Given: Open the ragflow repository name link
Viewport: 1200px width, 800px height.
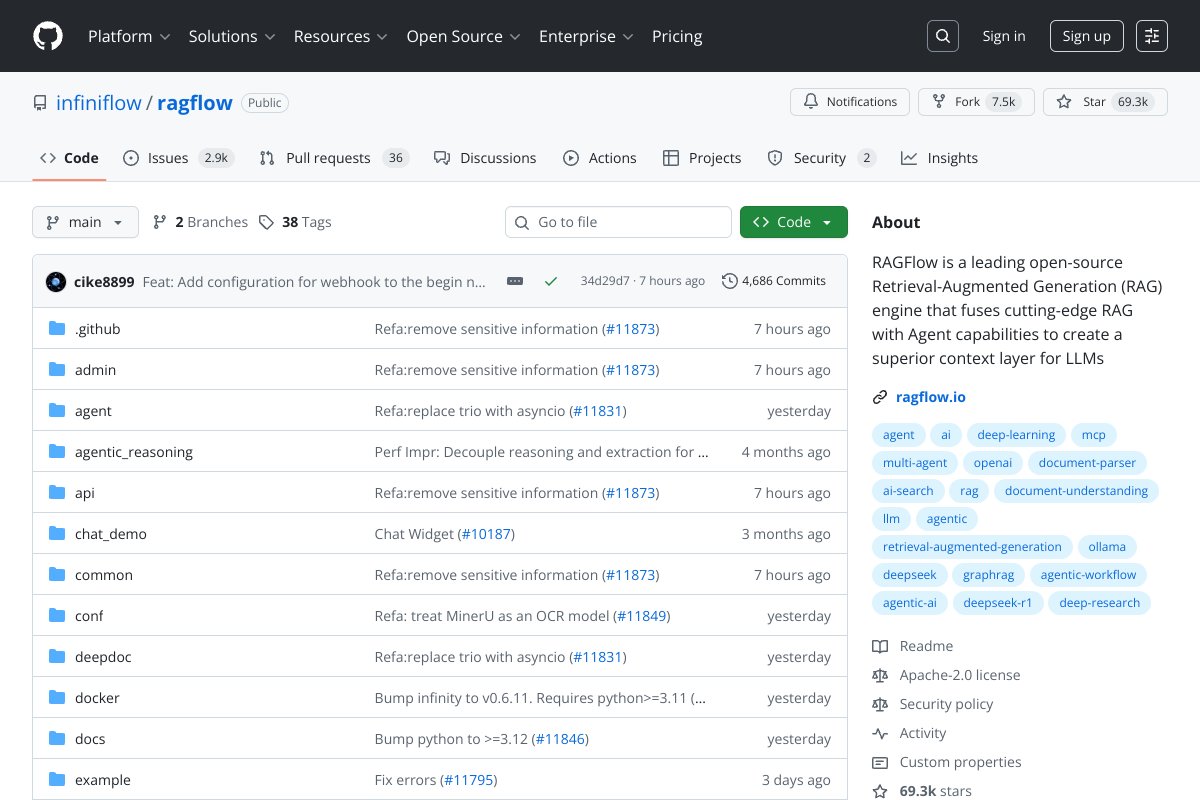Looking at the screenshot, I should tap(195, 102).
